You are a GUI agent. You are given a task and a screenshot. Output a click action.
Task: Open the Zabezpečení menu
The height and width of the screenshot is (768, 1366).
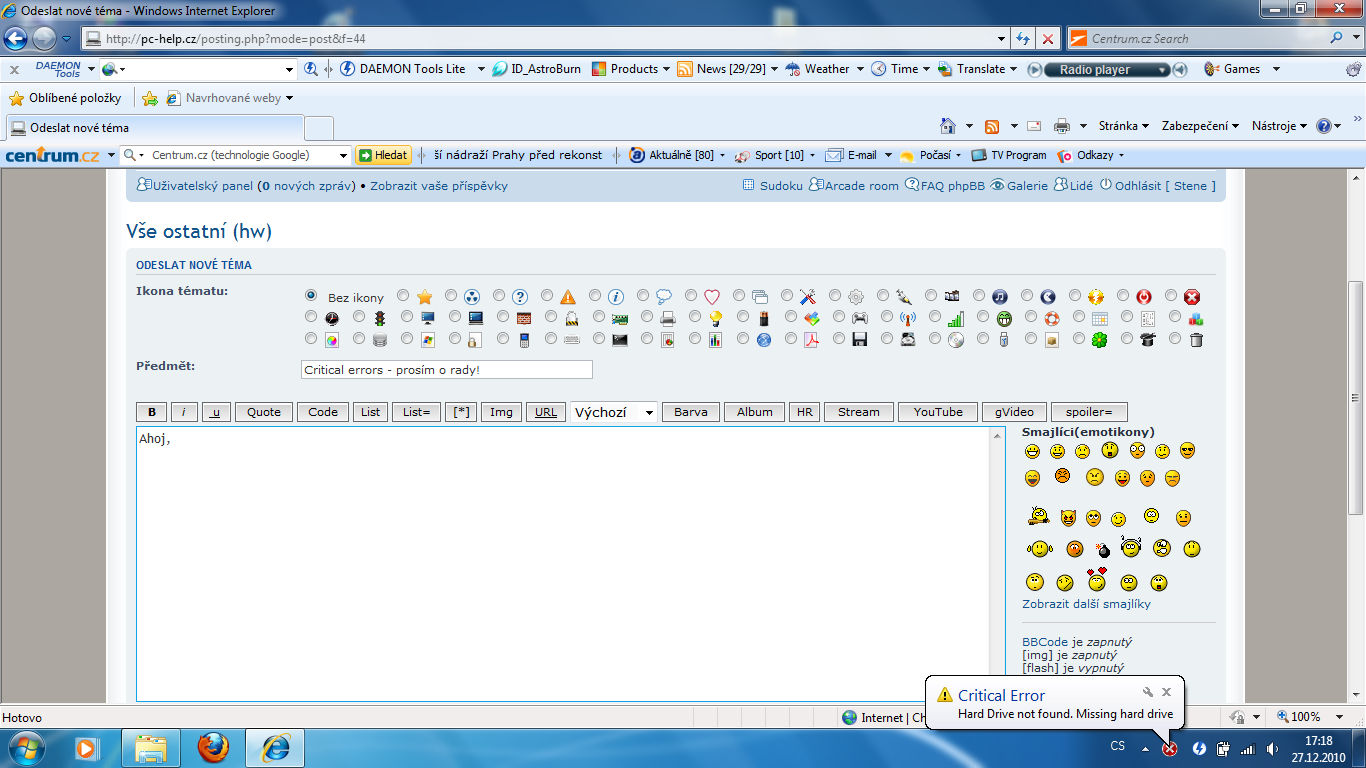coord(1200,126)
